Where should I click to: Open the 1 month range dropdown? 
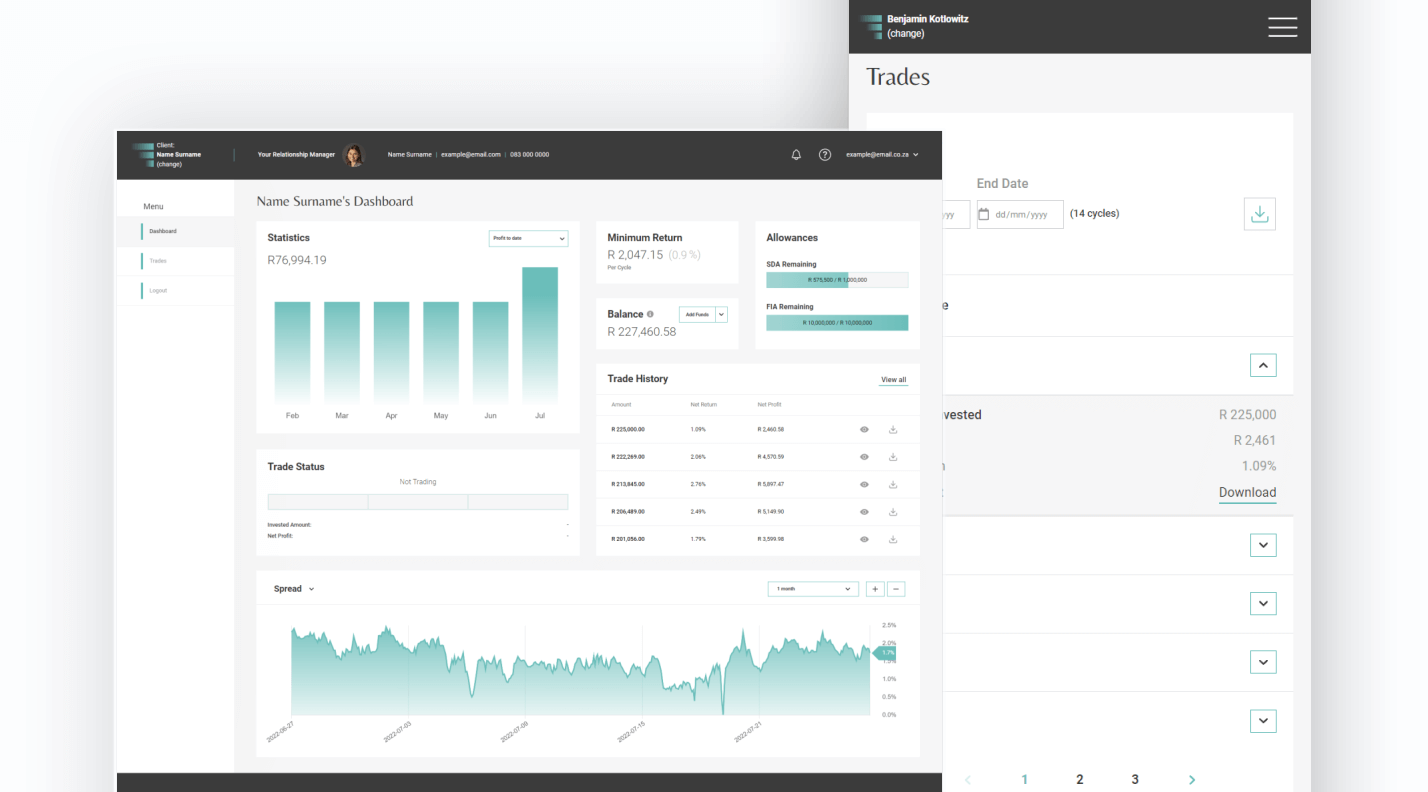click(x=813, y=589)
